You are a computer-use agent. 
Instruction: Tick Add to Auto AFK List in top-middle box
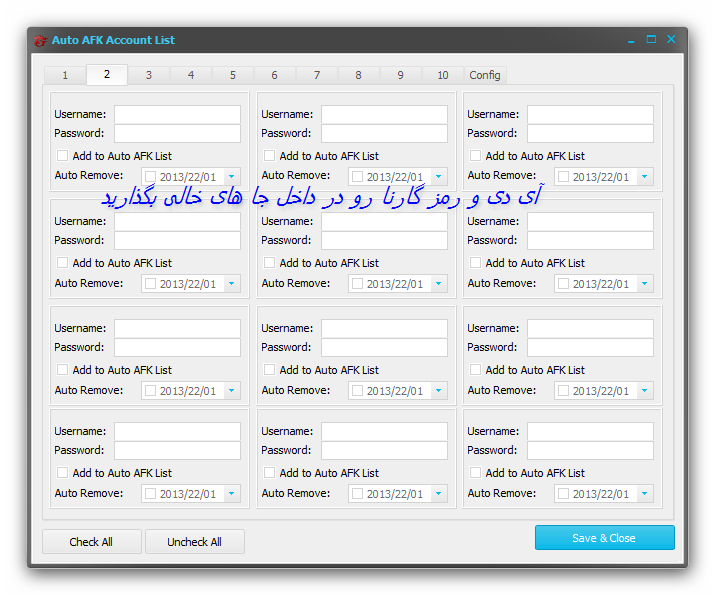click(269, 156)
